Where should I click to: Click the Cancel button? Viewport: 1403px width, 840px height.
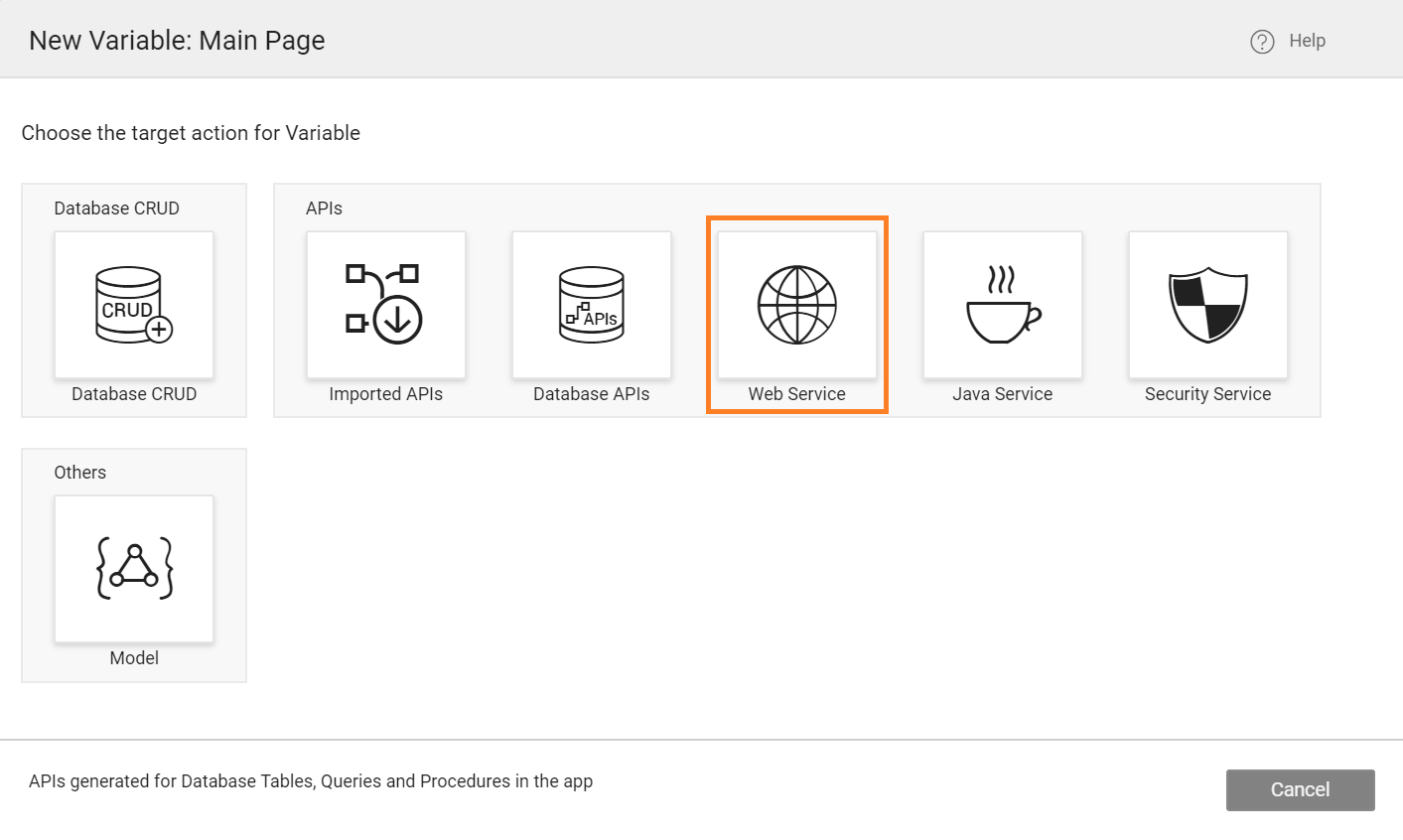tap(1300, 789)
